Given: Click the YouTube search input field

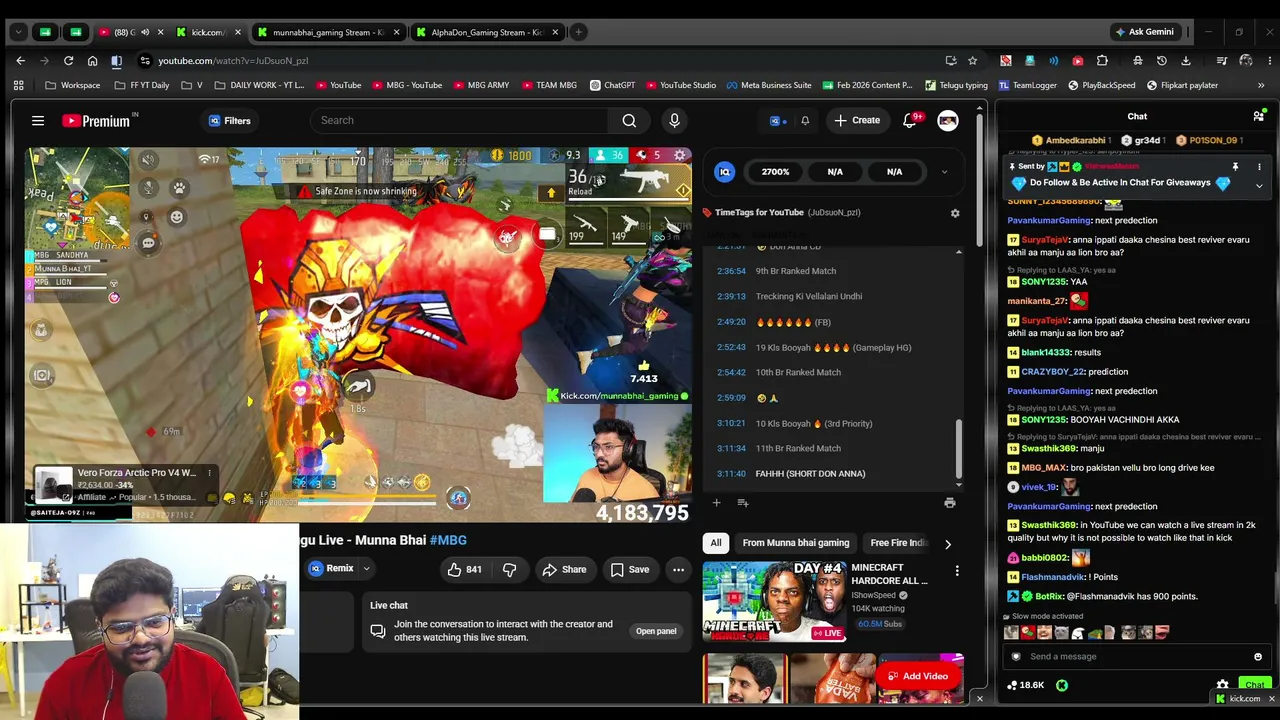Looking at the screenshot, I should 460,121.
